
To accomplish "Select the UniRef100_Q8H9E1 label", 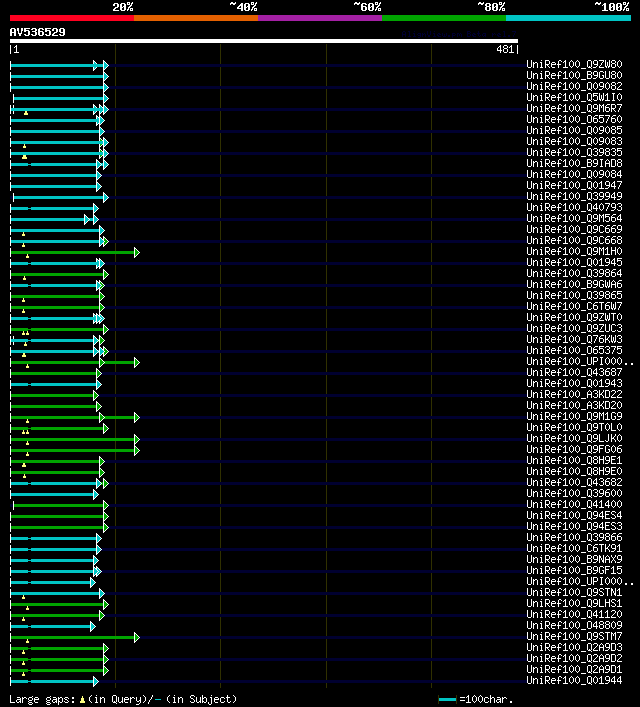I will (x=574, y=460).
